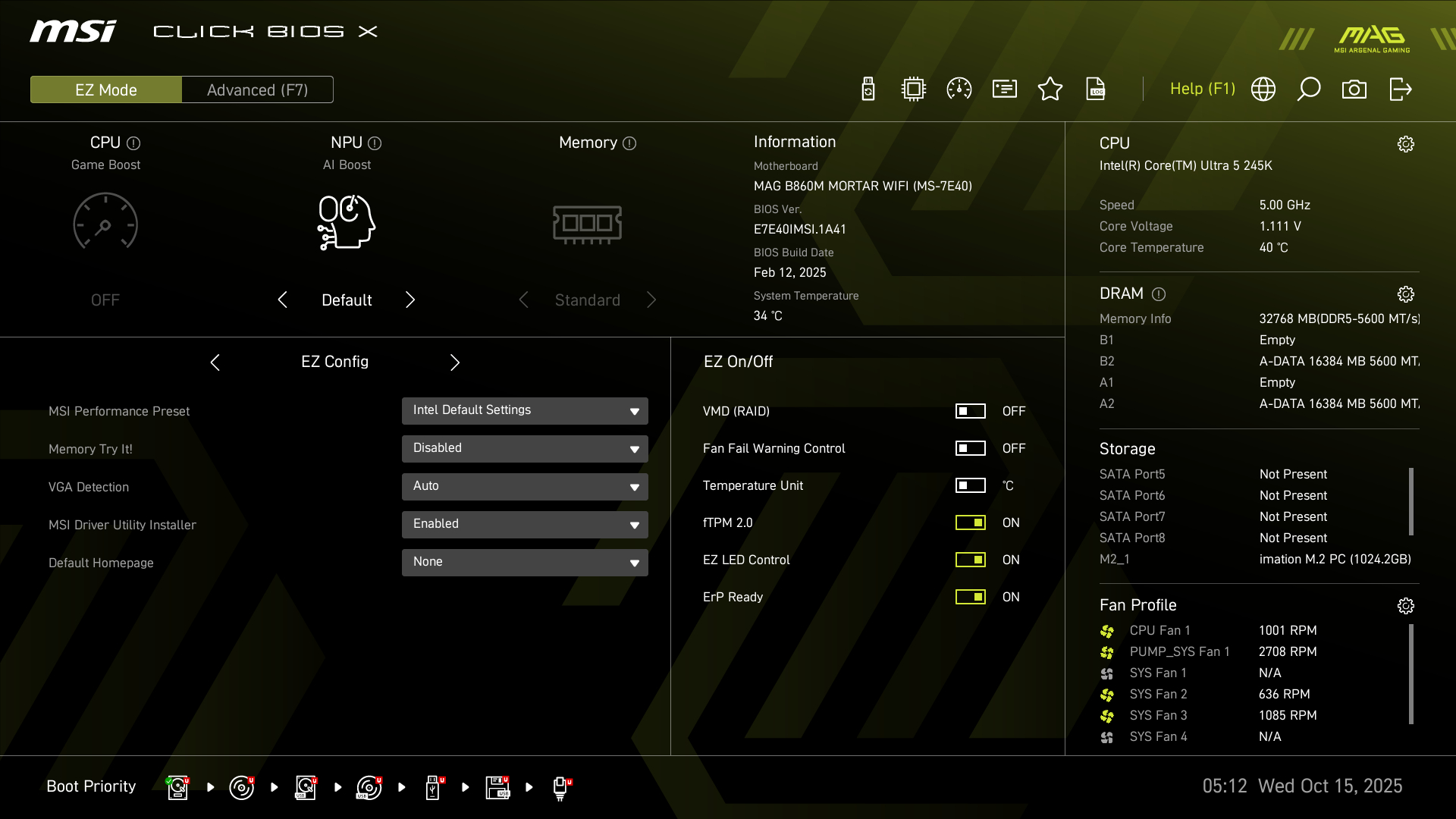1456x819 pixels.
Task: Open the M-Flash USB update icon
Action: coord(868,89)
